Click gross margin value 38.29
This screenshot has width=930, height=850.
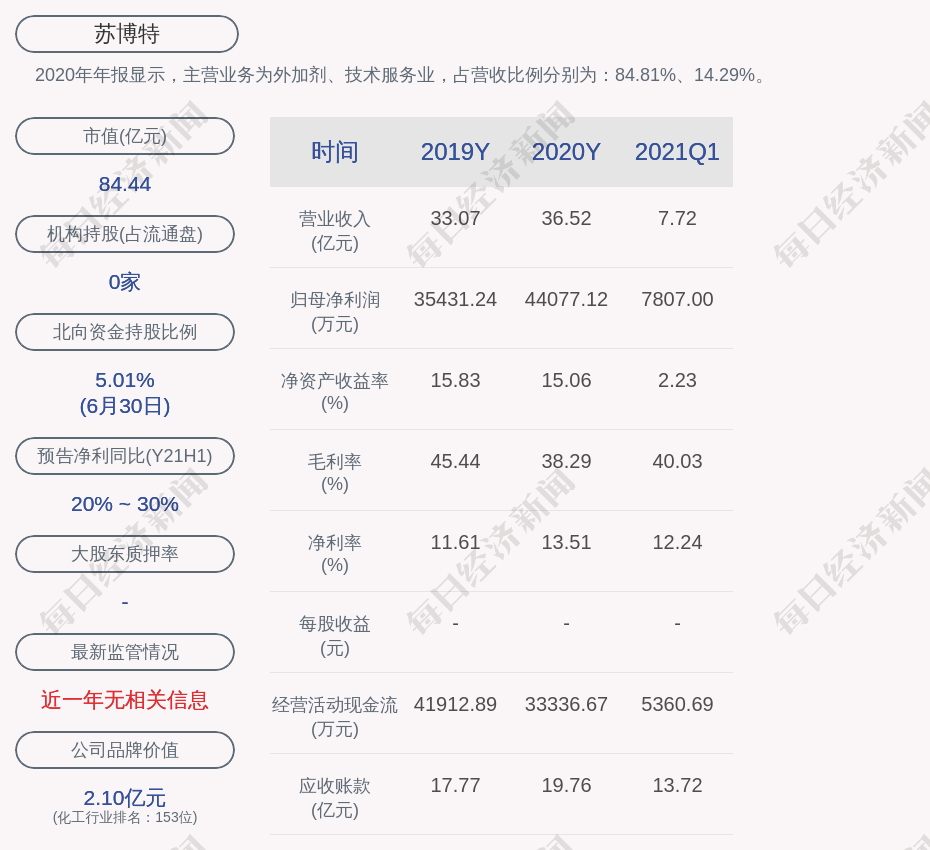[x=566, y=461]
